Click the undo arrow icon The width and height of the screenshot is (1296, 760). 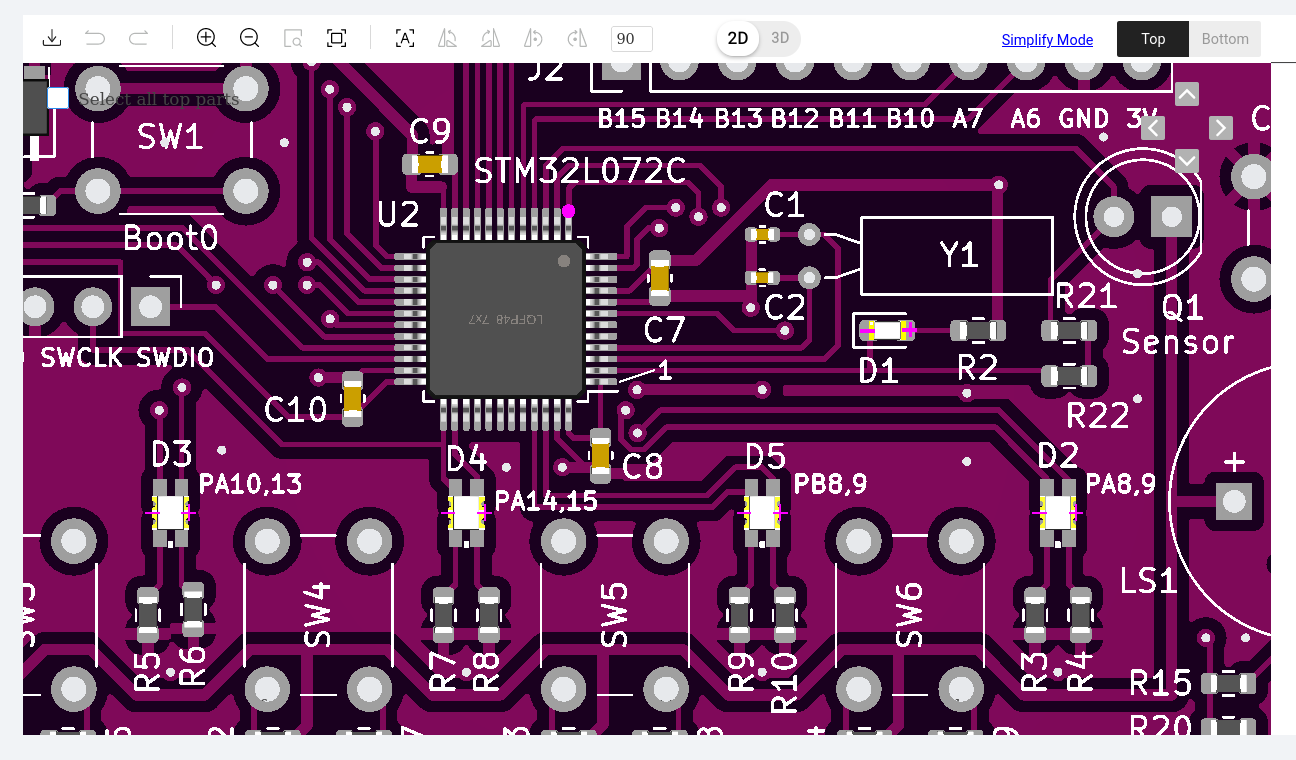95,39
